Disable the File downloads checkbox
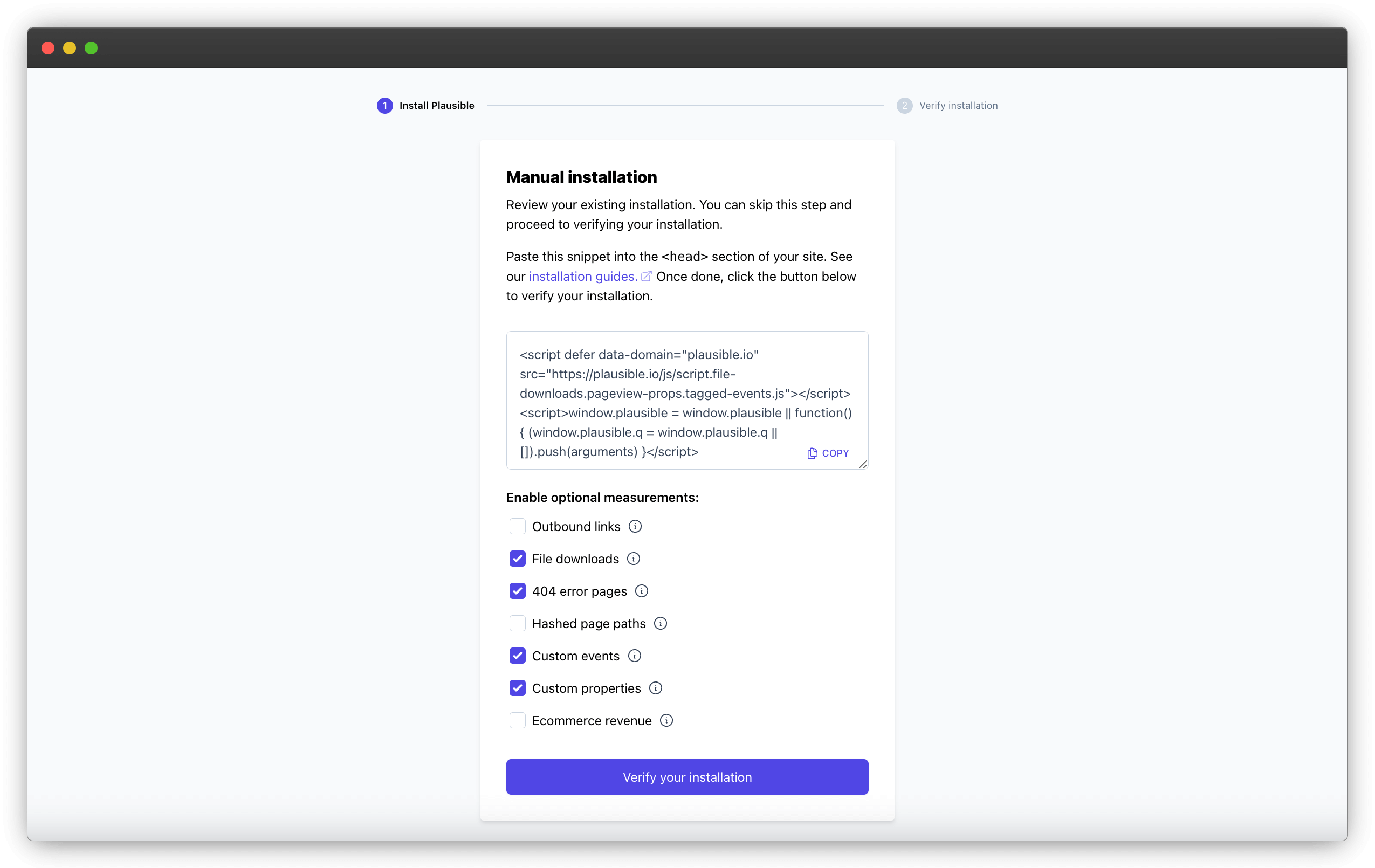The image size is (1375, 868). coord(517,558)
